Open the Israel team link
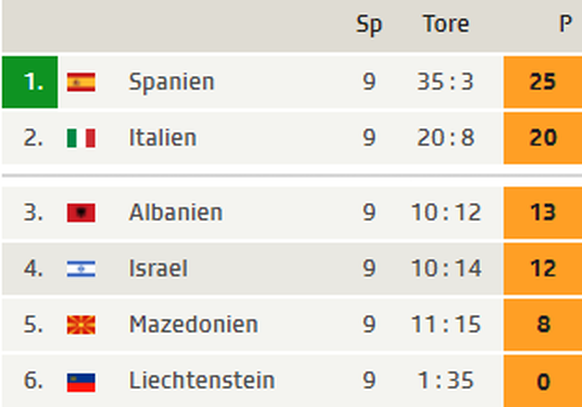Image resolution: width=582 pixels, height=407 pixels. (158, 268)
